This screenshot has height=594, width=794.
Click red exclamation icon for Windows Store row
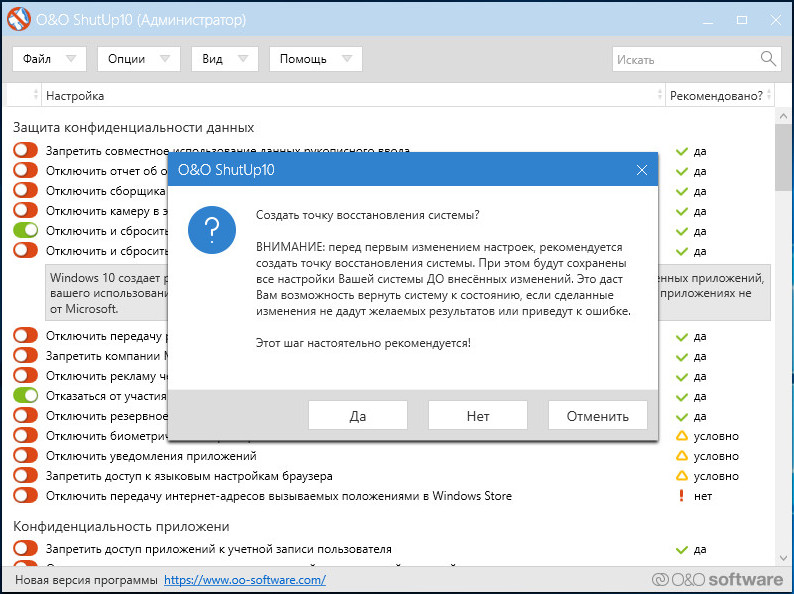tap(682, 496)
